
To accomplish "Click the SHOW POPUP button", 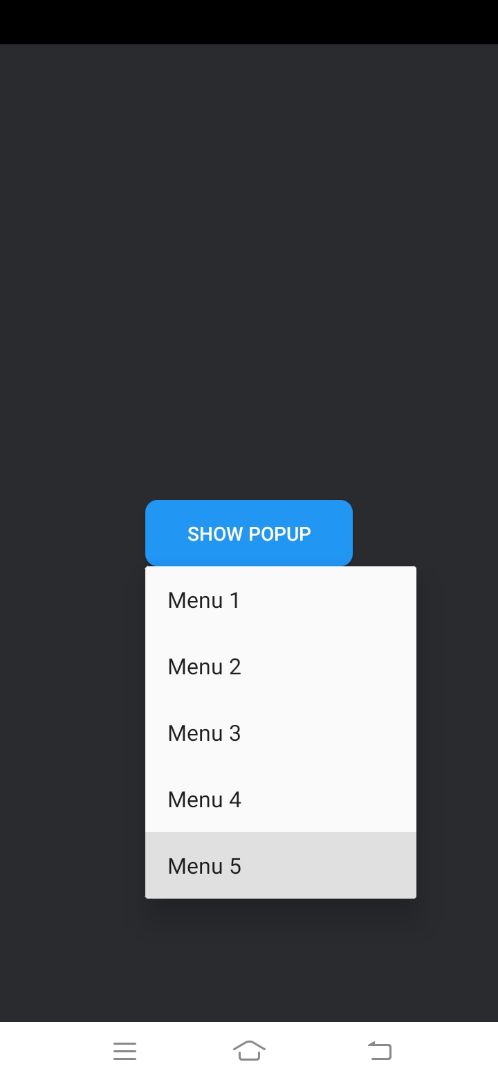I will point(249,533).
